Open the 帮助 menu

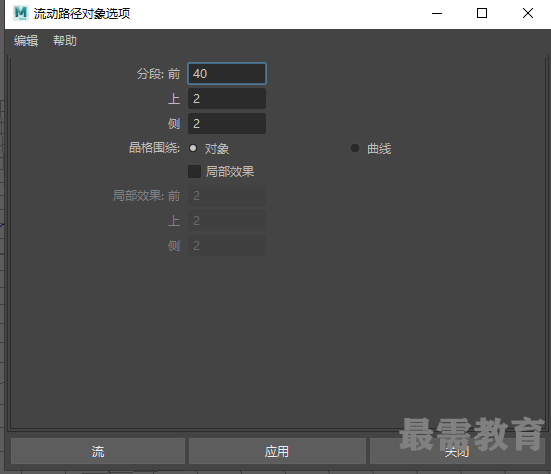click(65, 41)
